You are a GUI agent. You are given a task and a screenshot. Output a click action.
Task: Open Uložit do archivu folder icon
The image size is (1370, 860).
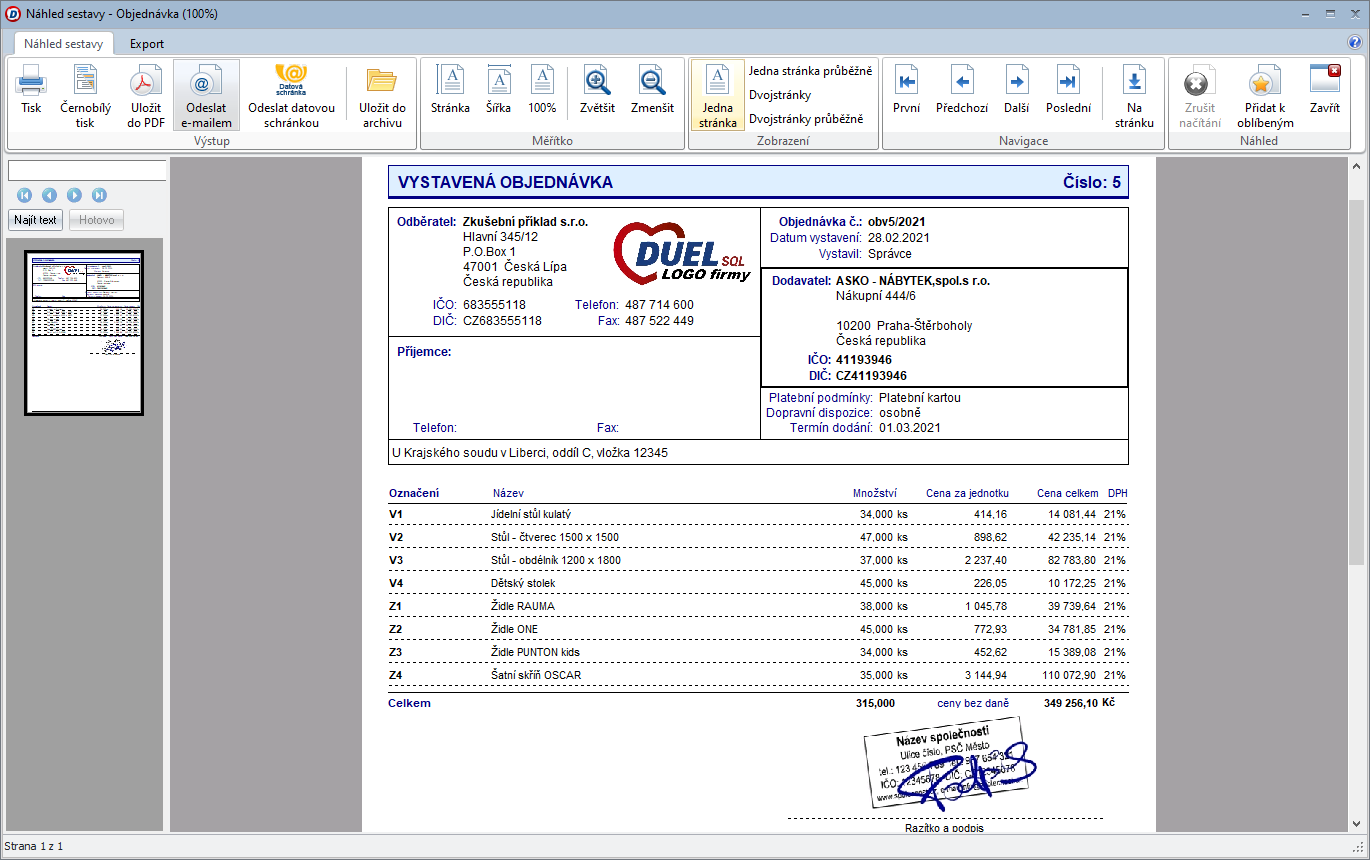pos(382,95)
